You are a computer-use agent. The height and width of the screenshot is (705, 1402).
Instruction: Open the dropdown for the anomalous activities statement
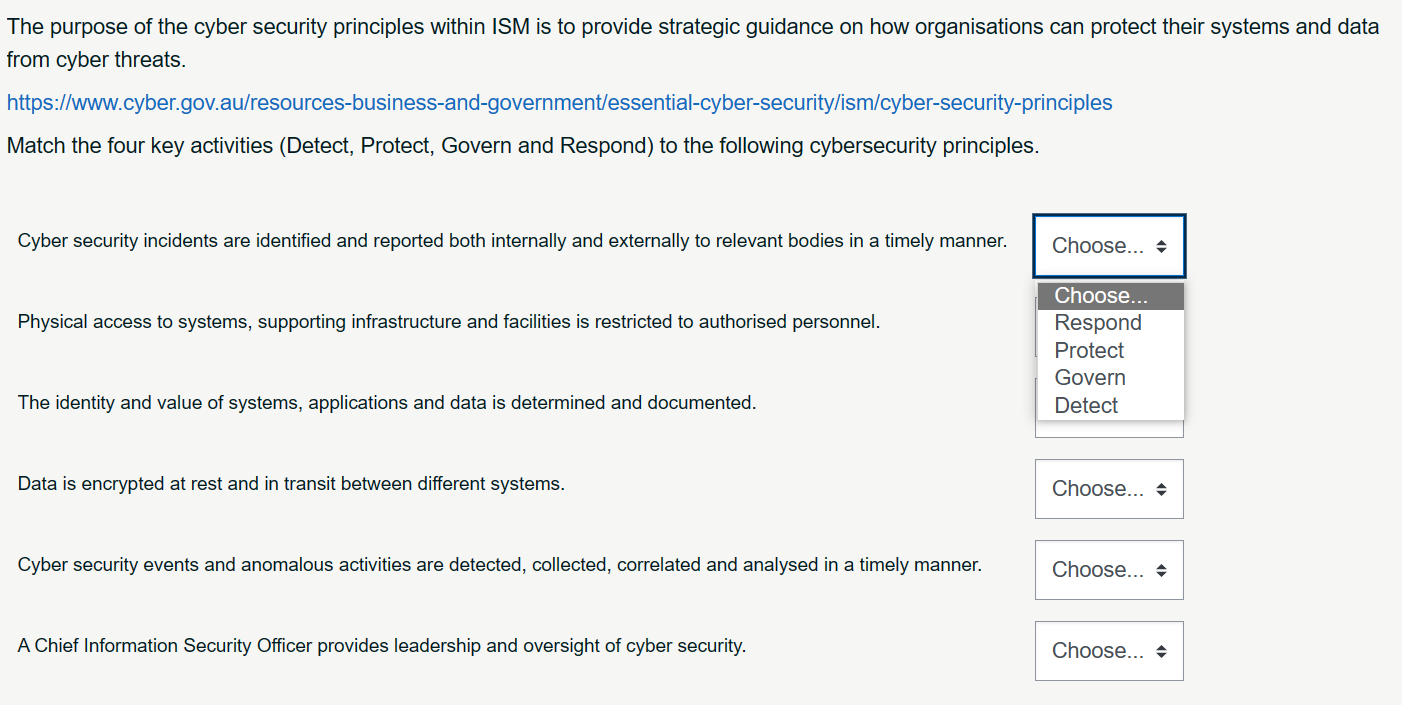(1109, 569)
